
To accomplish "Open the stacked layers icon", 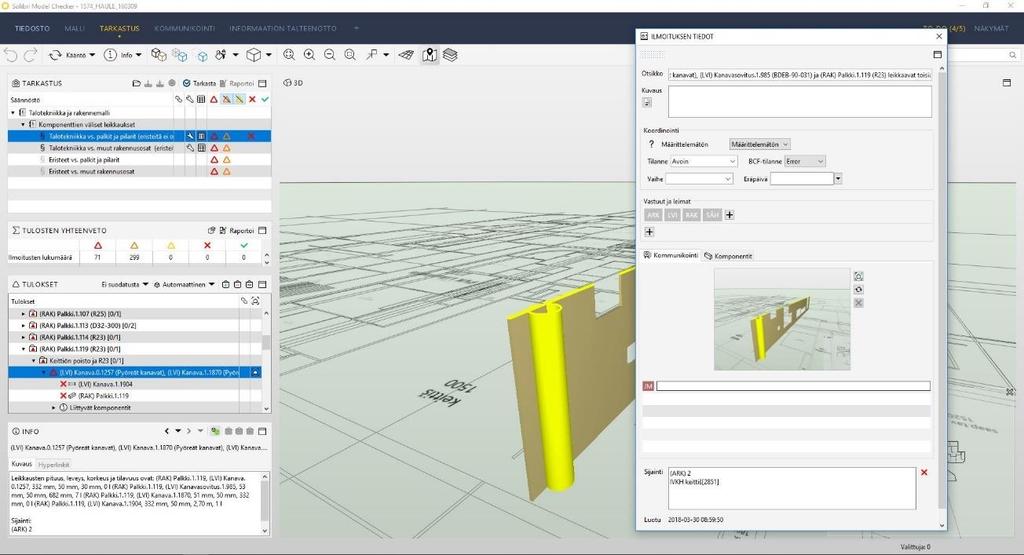I will 450,56.
